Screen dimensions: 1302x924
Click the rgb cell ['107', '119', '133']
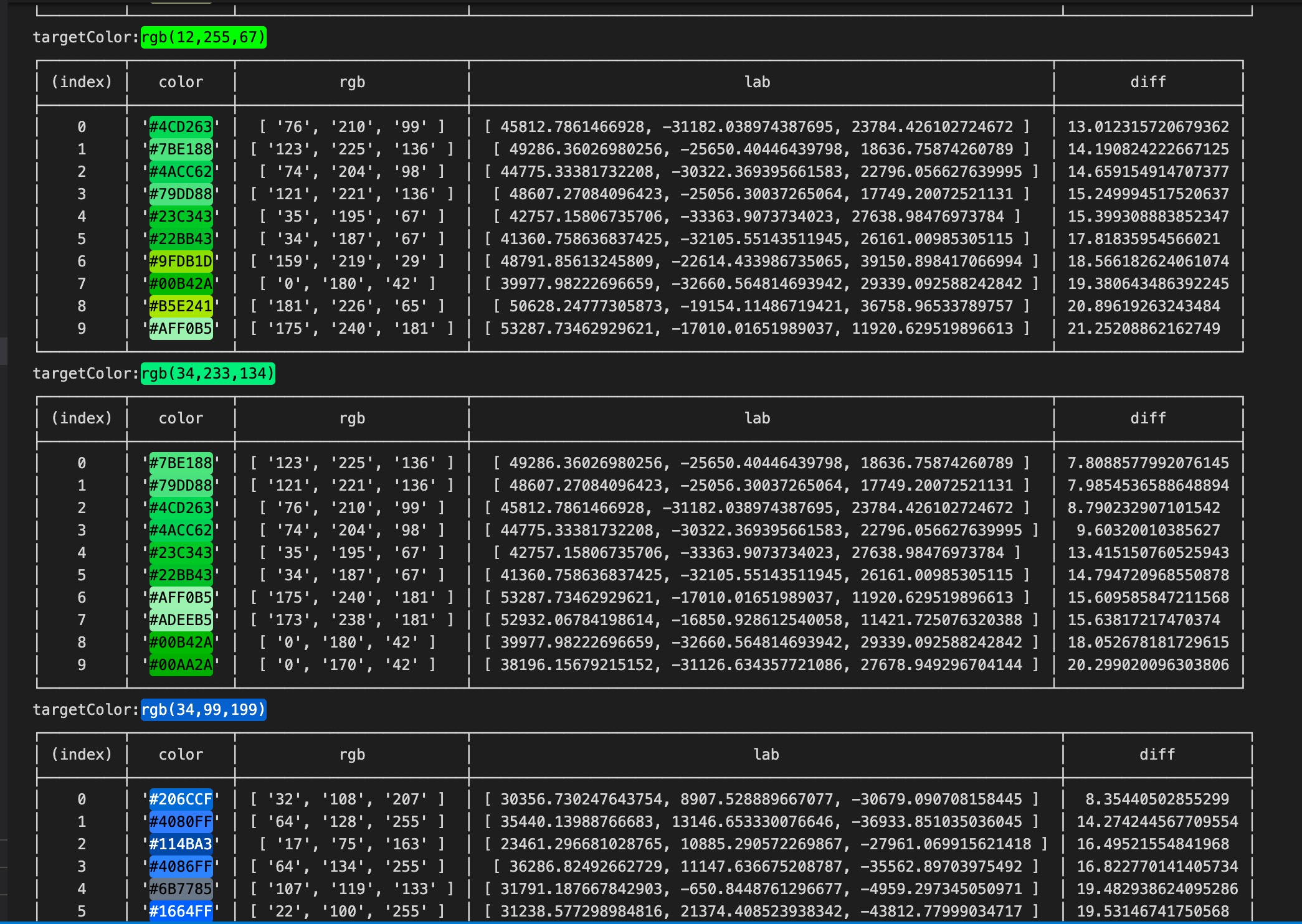click(x=352, y=889)
